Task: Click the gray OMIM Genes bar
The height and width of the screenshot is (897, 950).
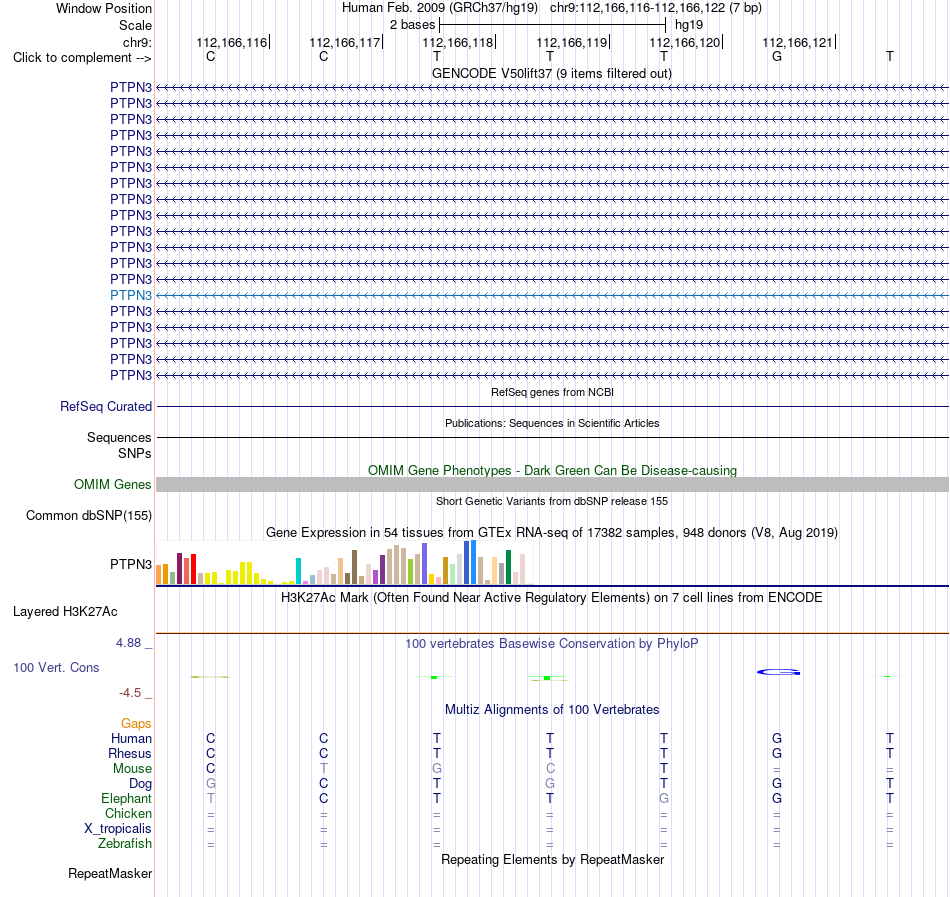Action: [x=552, y=485]
